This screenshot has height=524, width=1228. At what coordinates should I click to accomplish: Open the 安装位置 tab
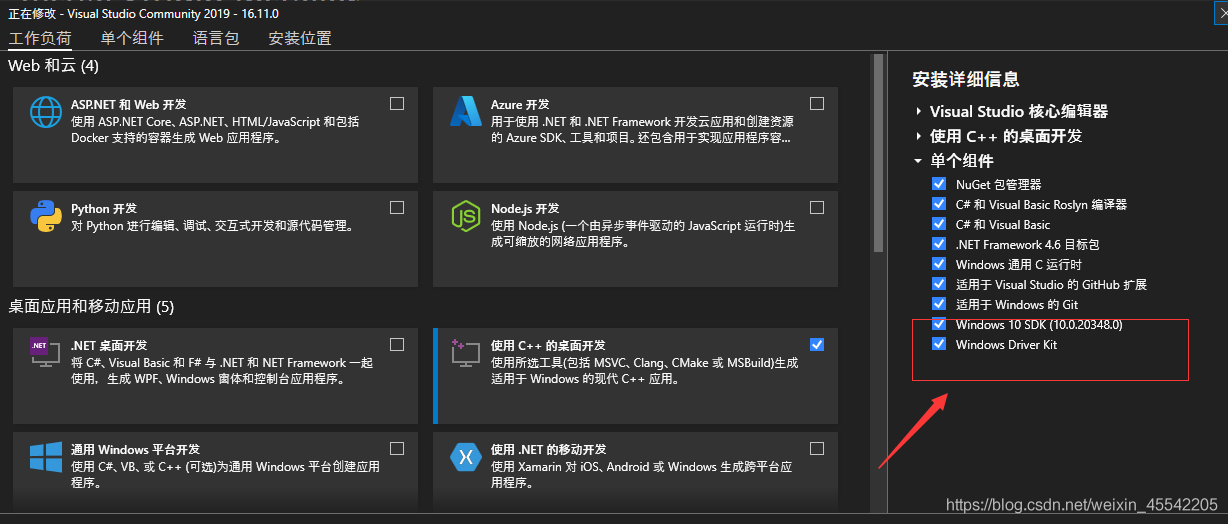click(300, 38)
